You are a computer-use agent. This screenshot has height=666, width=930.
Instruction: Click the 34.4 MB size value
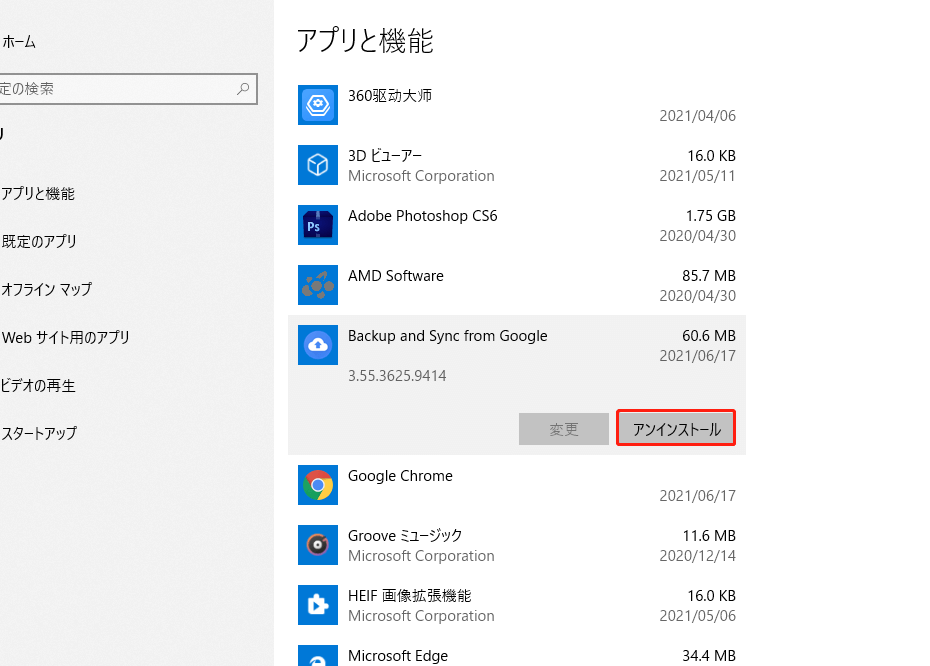(x=709, y=656)
